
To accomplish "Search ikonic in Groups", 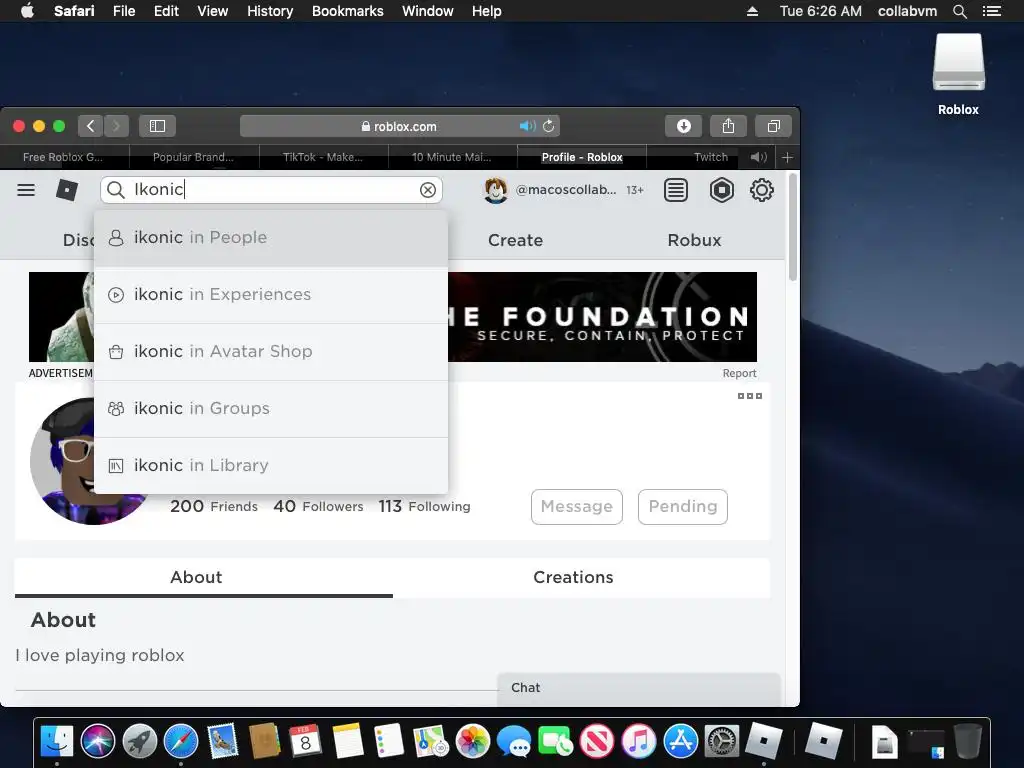I will 271,408.
